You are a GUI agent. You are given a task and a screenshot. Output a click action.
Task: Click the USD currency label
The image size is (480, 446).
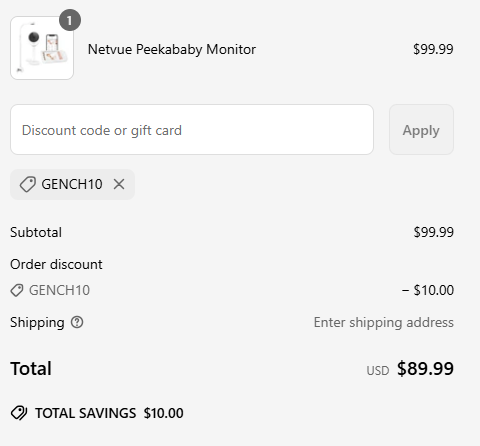coord(378,371)
